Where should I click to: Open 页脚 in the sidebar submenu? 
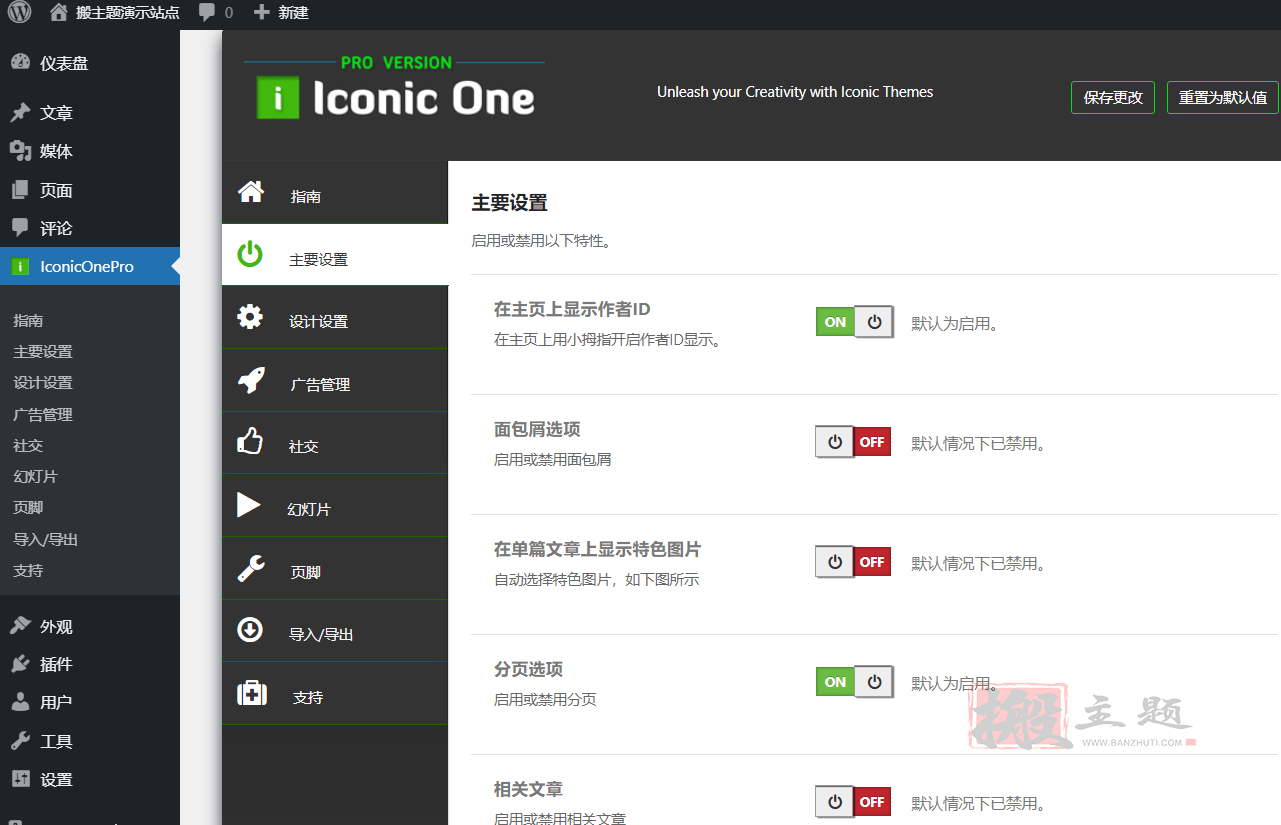click(x=28, y=507)
